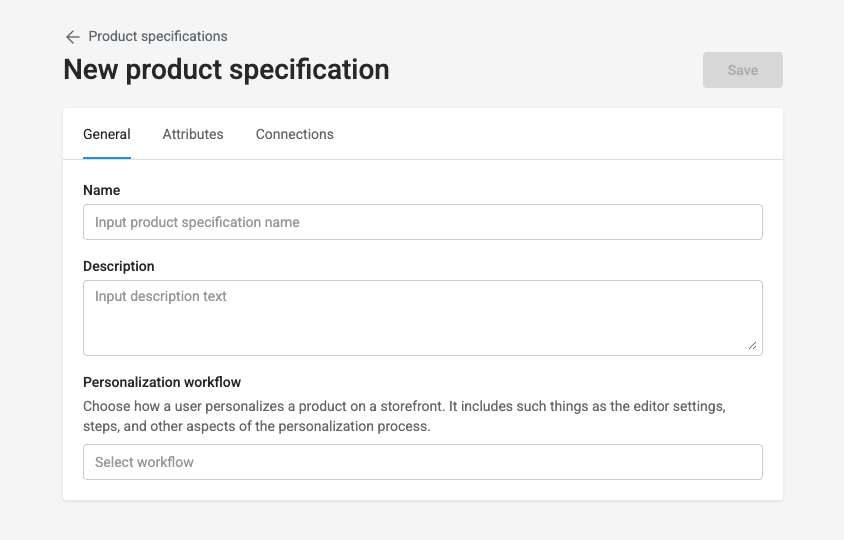
Task: Click the 'steps, and other aspects' help line
Action: (256, 426)
